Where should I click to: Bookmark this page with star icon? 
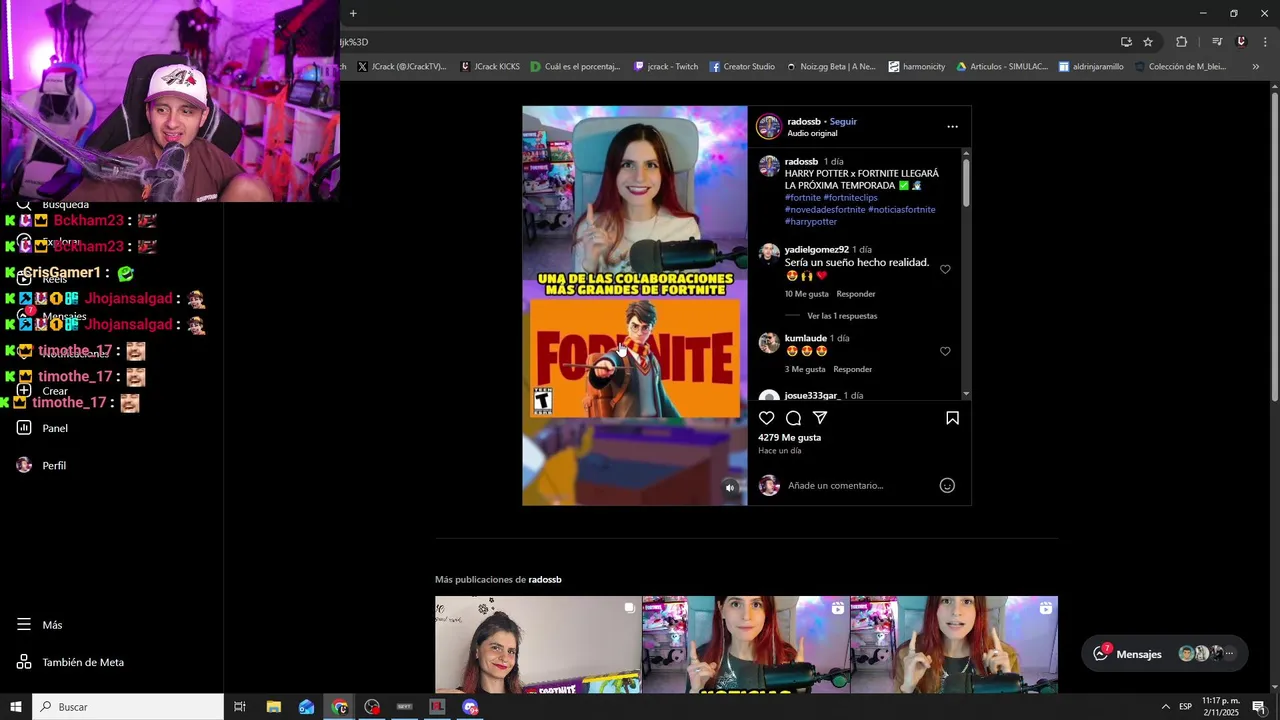pyautogui.click(x=1148, y=42)
